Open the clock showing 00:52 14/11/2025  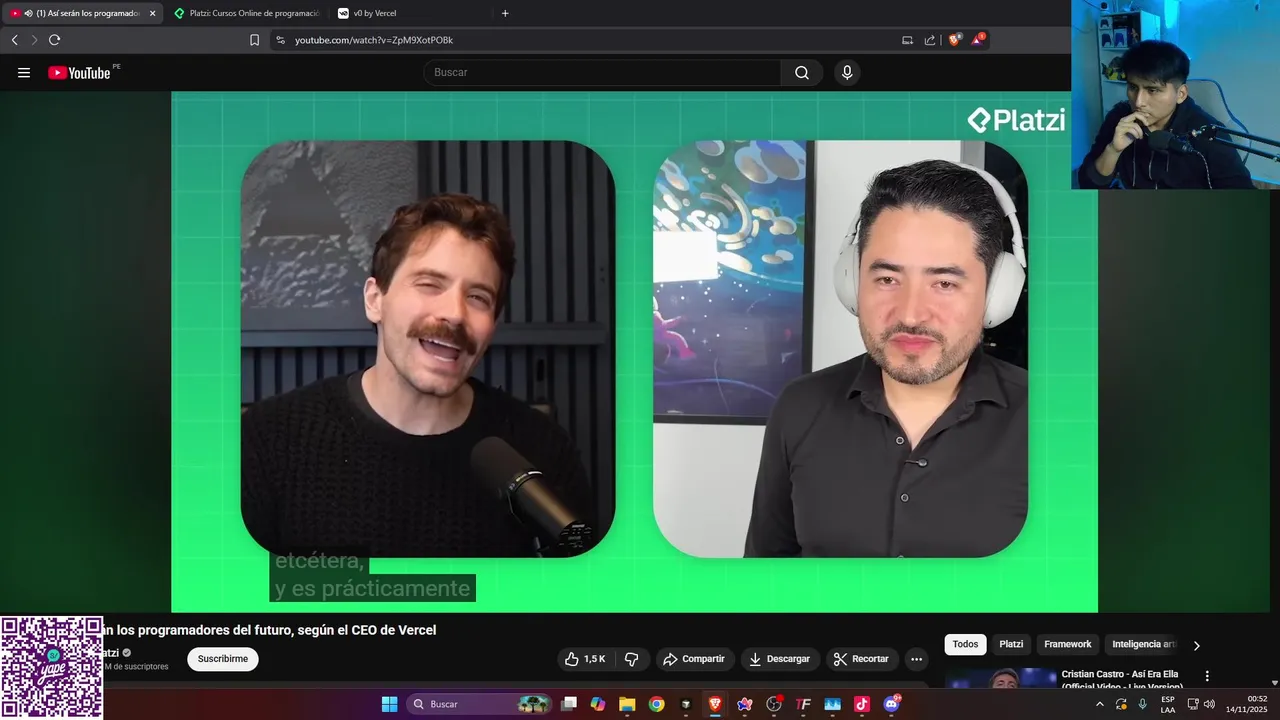[1248, 704]
